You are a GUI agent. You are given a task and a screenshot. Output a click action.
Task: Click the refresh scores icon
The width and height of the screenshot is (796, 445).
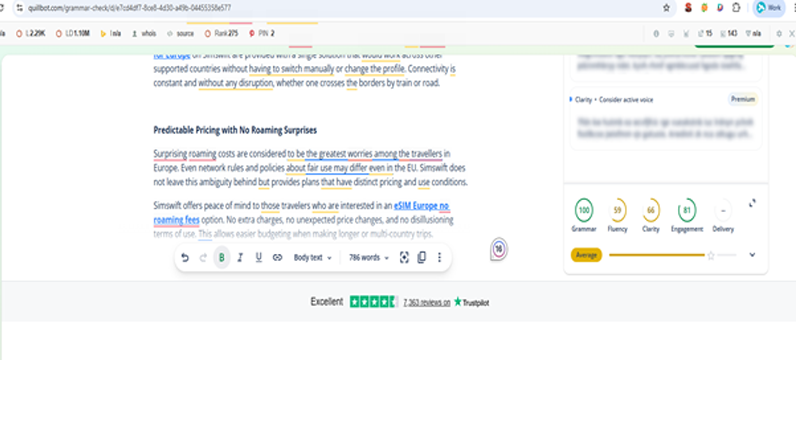(752, 203)
